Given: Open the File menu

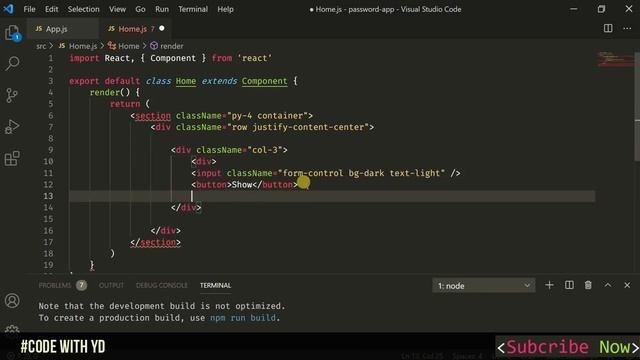Looking at the screenshot, I should pyautogui.click(x=29, y=9).
